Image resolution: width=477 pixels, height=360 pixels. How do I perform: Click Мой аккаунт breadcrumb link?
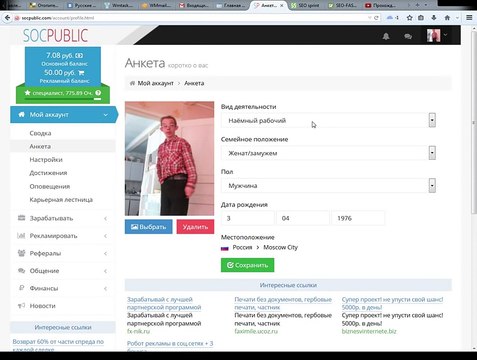156,83
